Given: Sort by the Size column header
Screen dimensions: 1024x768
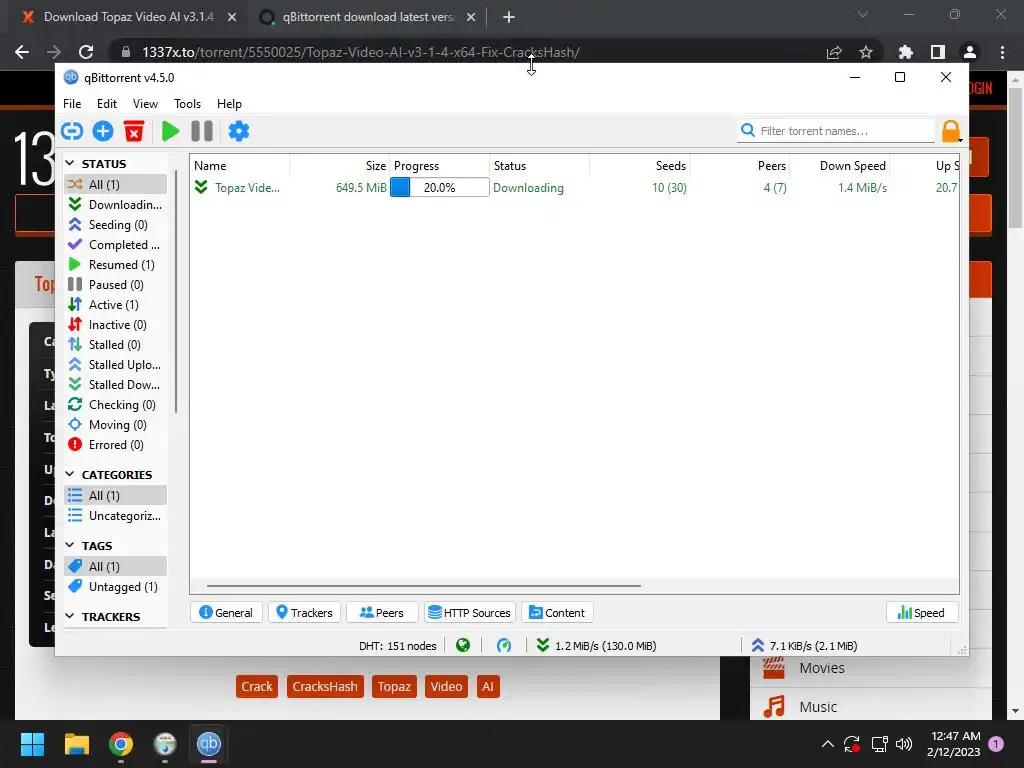Looking at the screenshot, I should (340, 166).
